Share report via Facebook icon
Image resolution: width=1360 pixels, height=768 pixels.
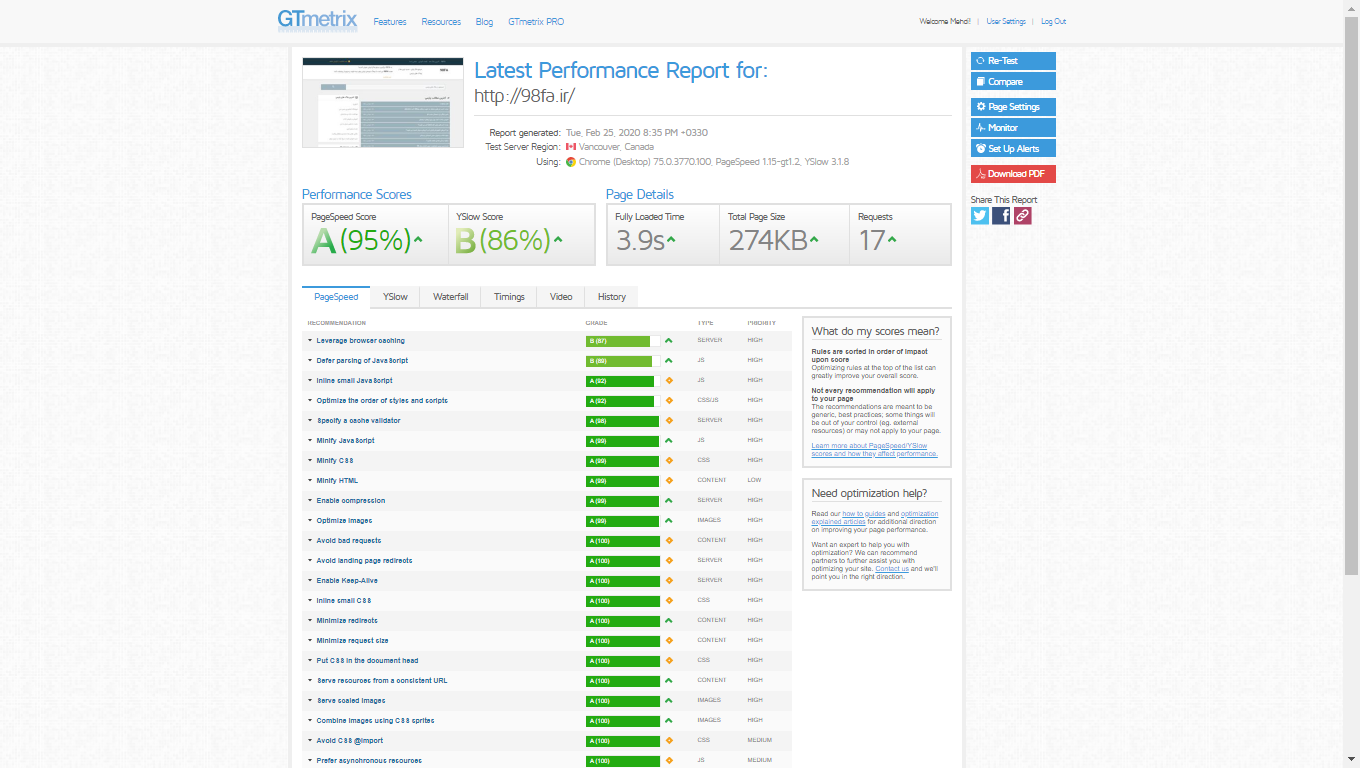[1001, 215]
